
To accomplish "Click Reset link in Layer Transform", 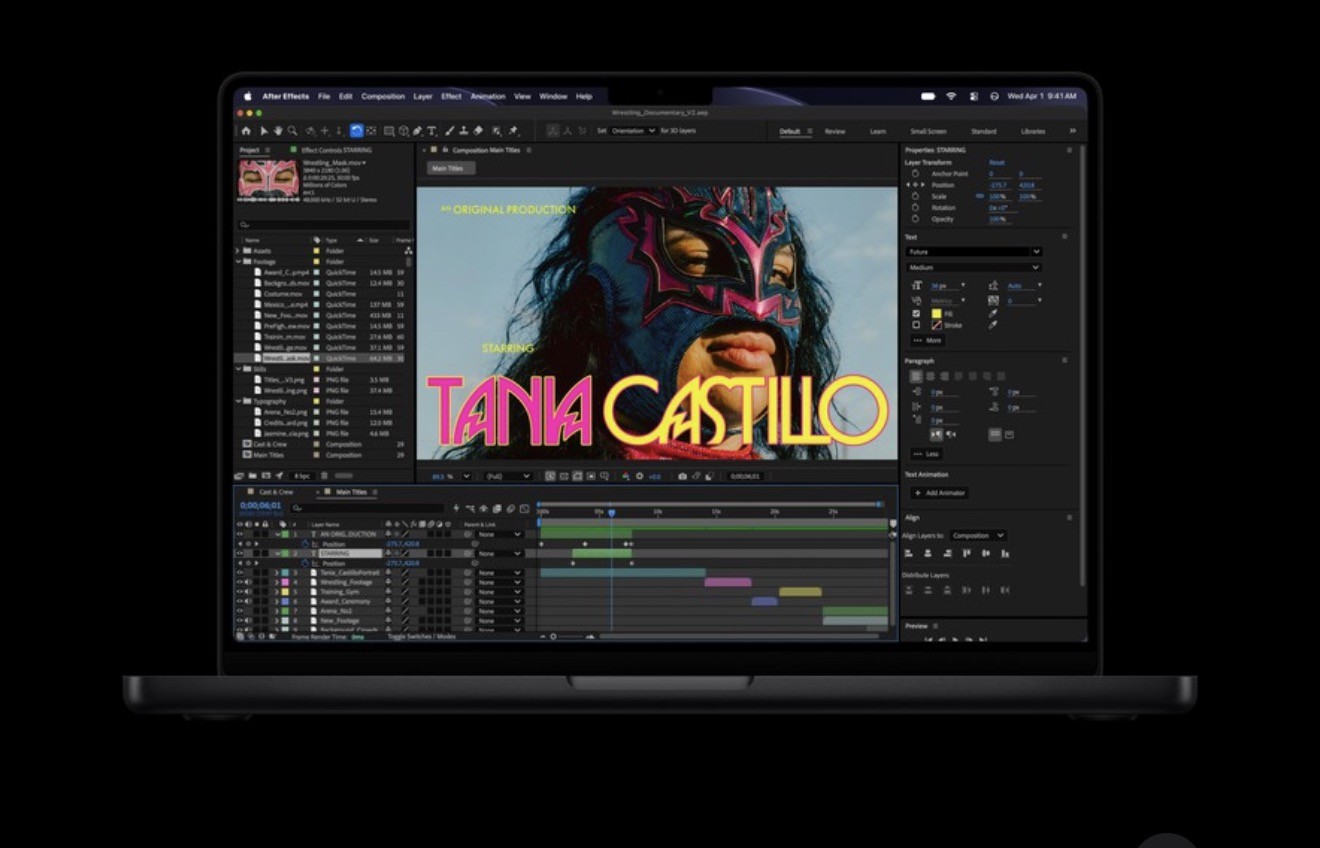I will 997,162.
